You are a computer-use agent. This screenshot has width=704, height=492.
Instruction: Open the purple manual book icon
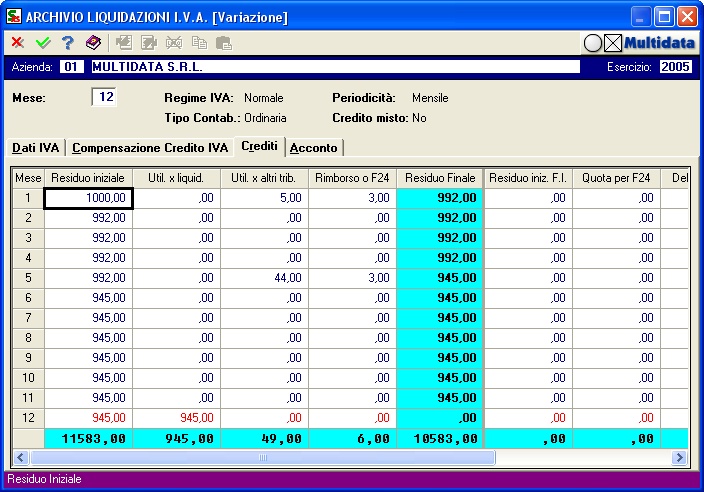[93, 43]
